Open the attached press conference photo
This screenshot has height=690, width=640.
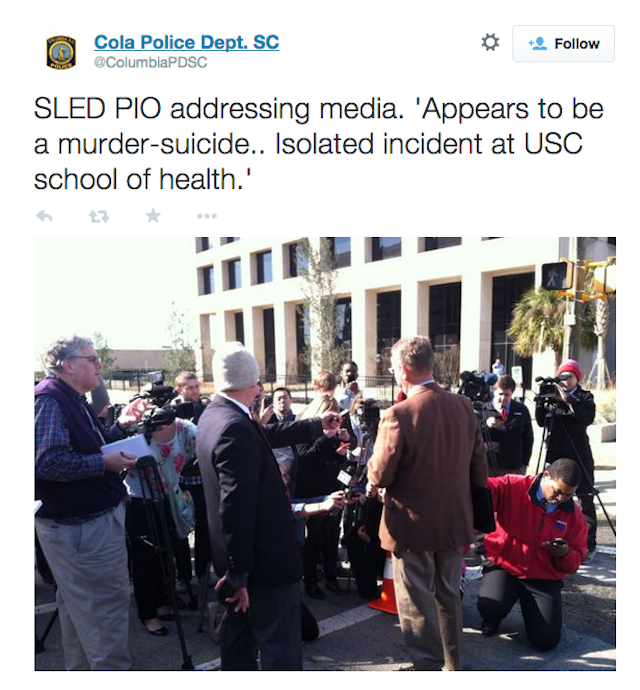tap(325, 454)
